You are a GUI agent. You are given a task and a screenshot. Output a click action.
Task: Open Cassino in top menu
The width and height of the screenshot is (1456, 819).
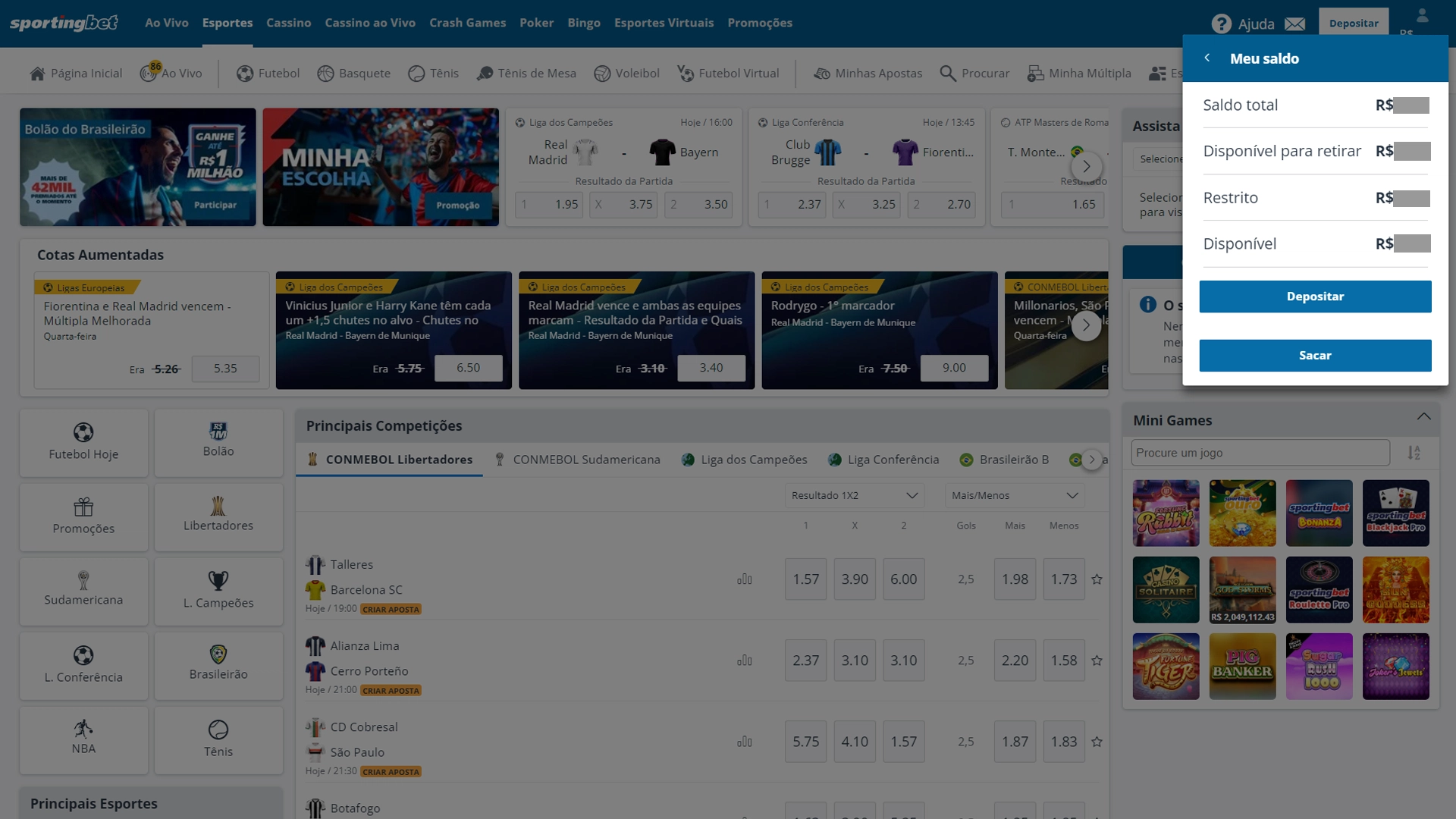[288, 23]
